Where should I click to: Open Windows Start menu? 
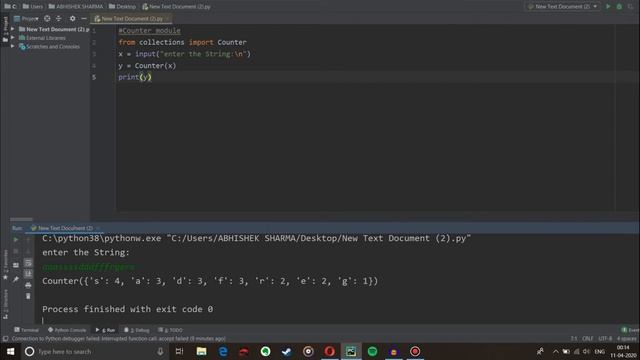[x=11, y=351]
